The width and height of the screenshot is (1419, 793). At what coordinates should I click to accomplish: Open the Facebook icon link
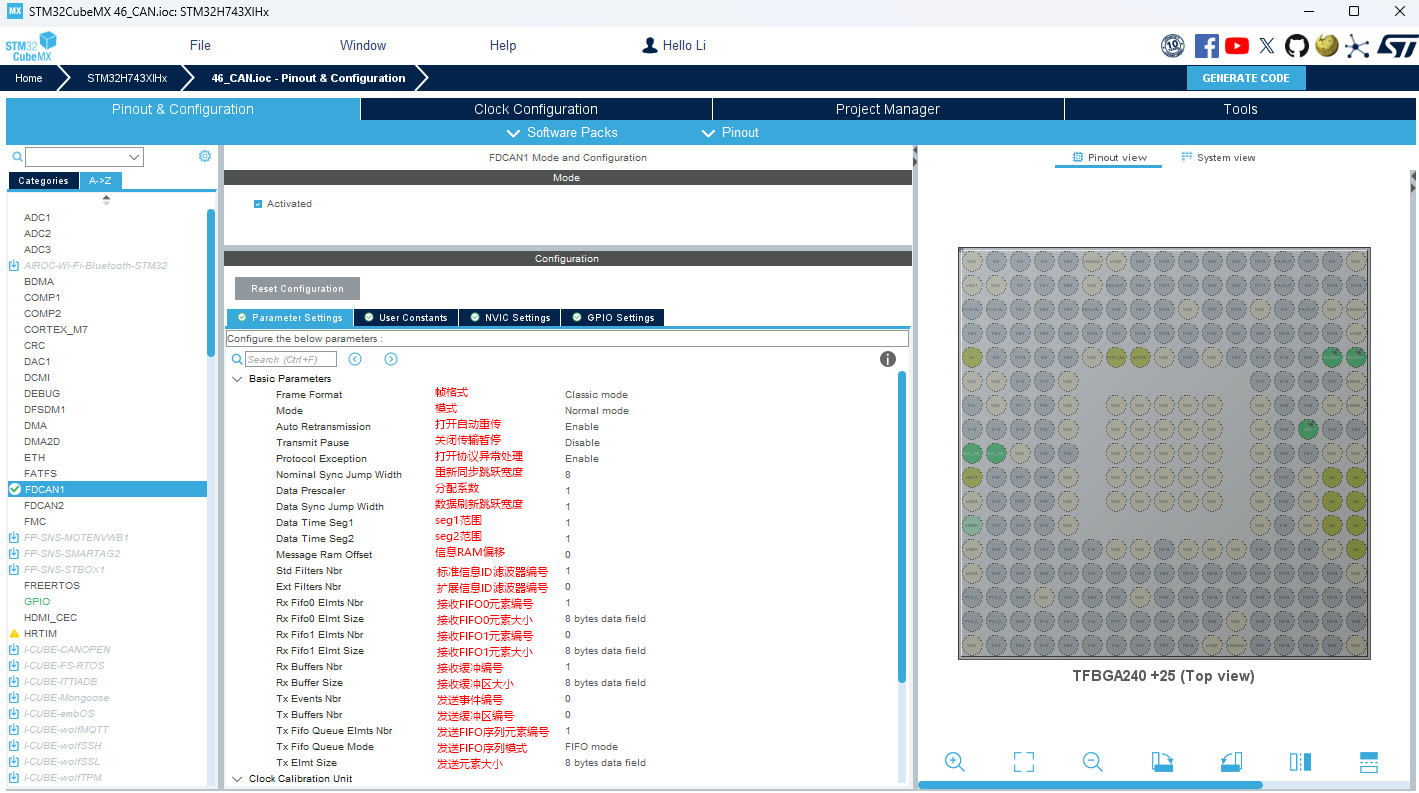(1206, 45)
